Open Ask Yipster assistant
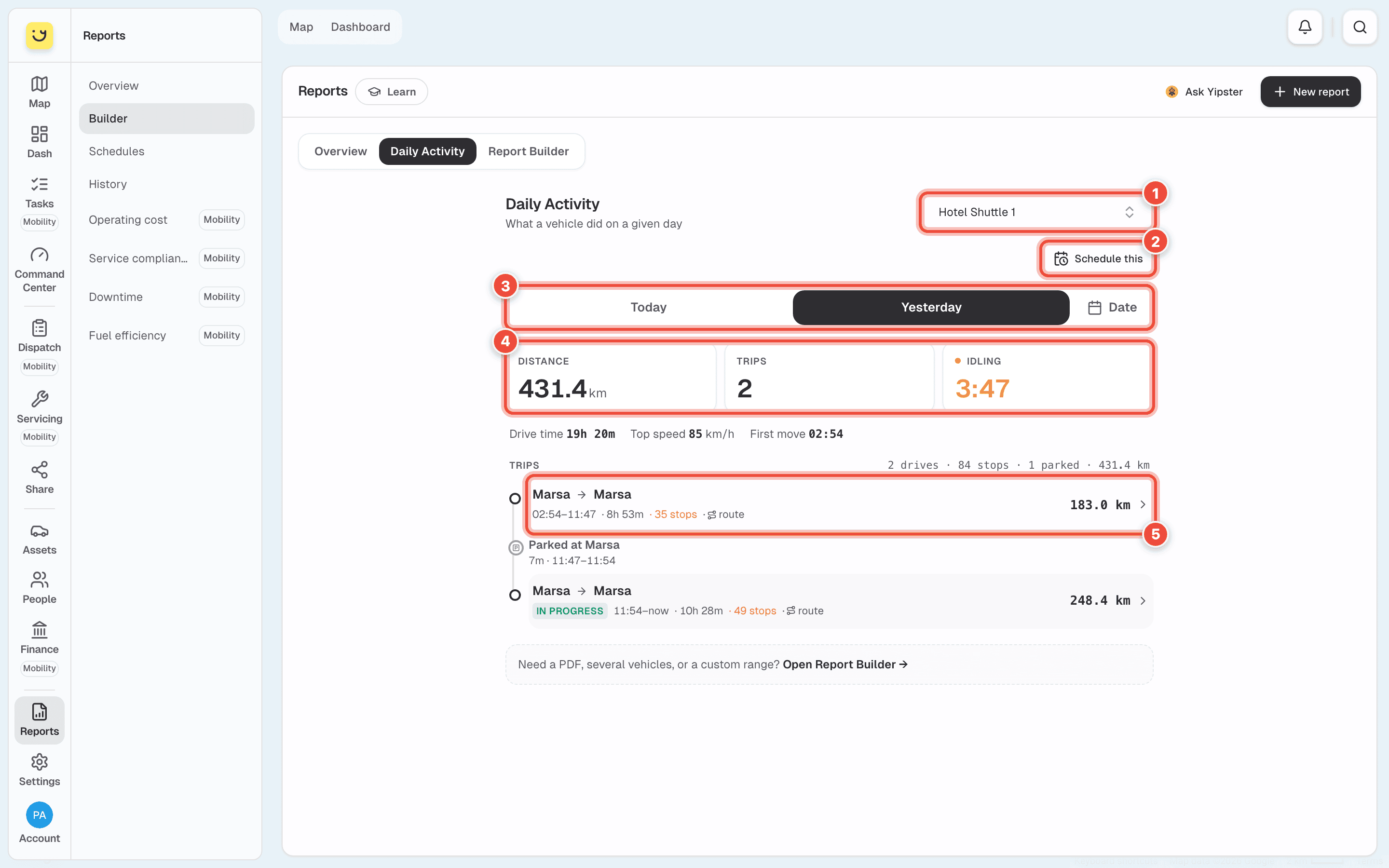Image resolution: width=1389 pixels, height=868 pixels. click(x=1204, y=91)
